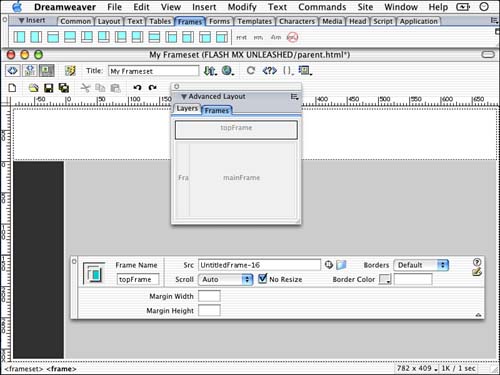Open the Layers tab
The image size is (500, 375).
(x=187, y=109)
